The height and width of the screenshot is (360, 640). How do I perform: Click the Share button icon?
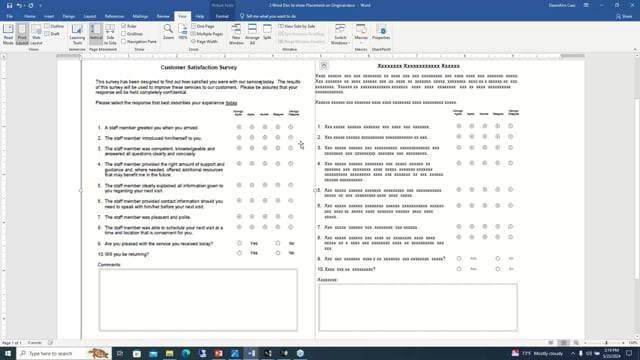click(624, 16)
